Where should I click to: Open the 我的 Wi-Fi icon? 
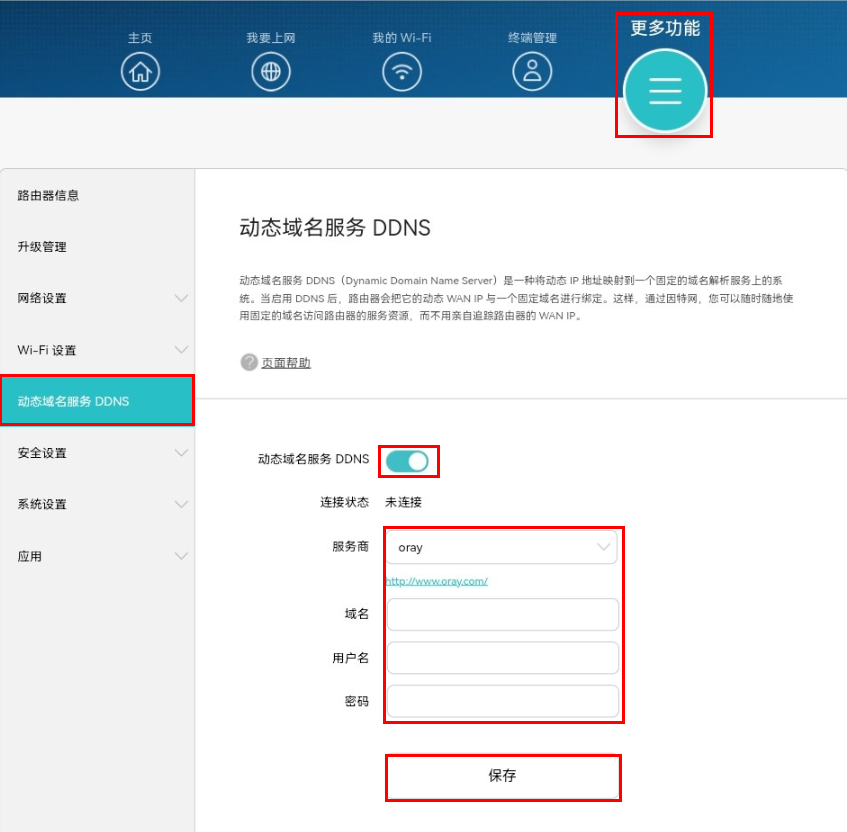coord(402,71)
